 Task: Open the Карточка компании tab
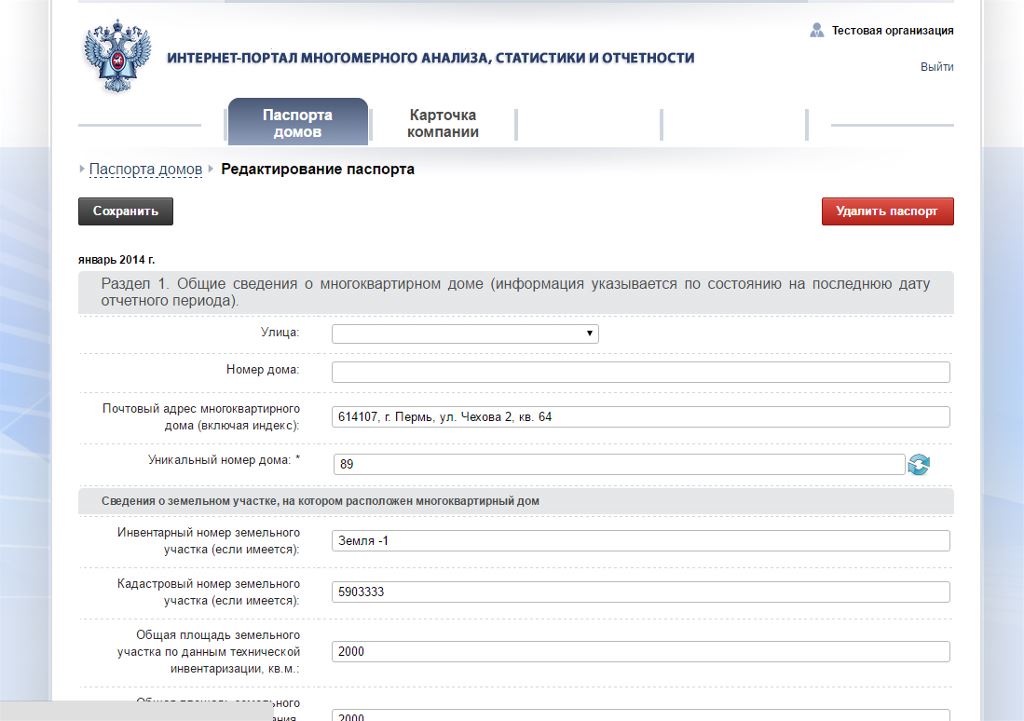[442, 123]
